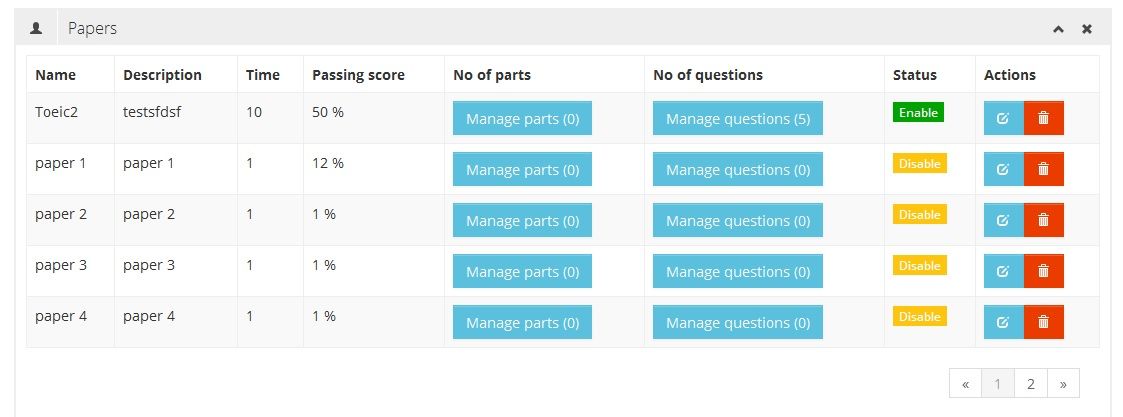
Task: Click edit icon for Toeic2 paper
Action: [1003, 118]
